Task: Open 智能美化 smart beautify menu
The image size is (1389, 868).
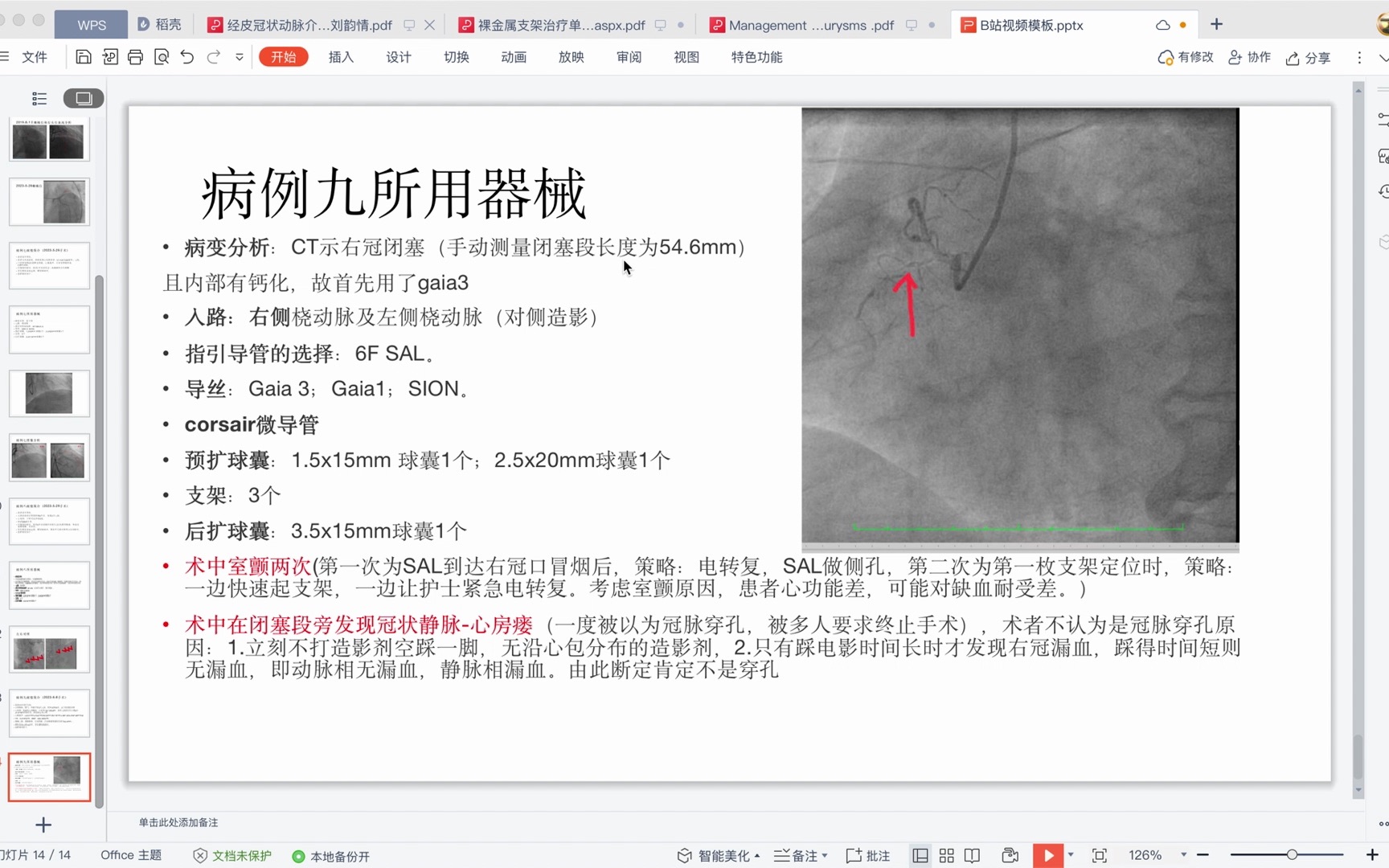Action: [x=718, y=856]
